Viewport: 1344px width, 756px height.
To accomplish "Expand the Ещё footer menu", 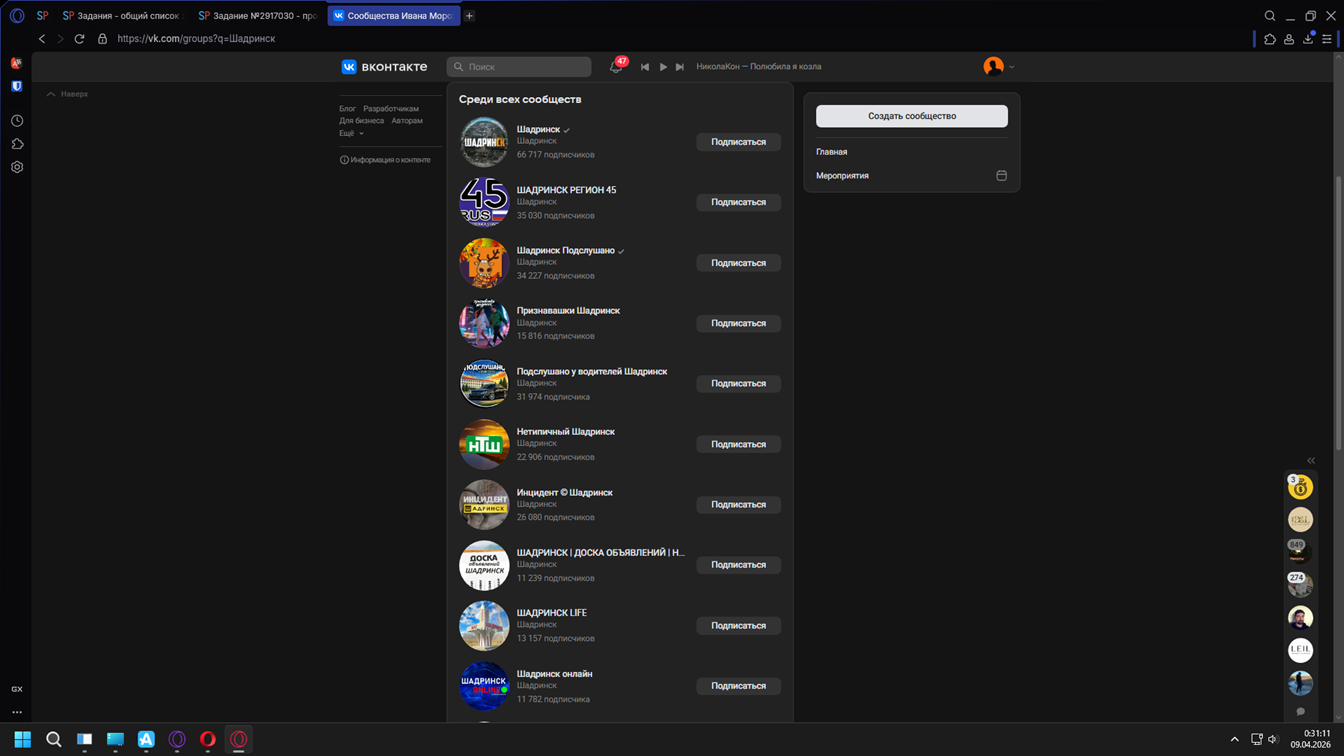I will pyautogui.click(x=351, y=133).
